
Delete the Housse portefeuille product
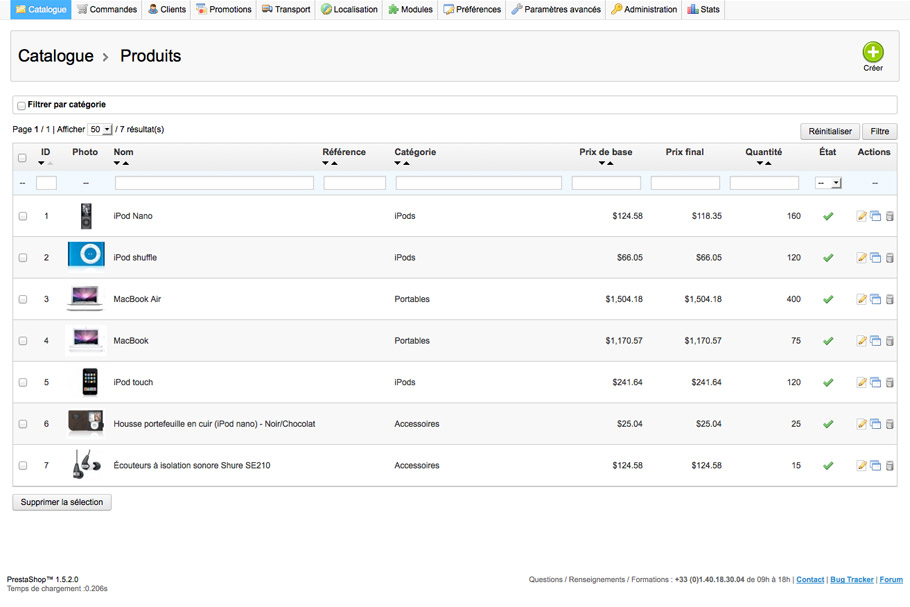[889, 424]
